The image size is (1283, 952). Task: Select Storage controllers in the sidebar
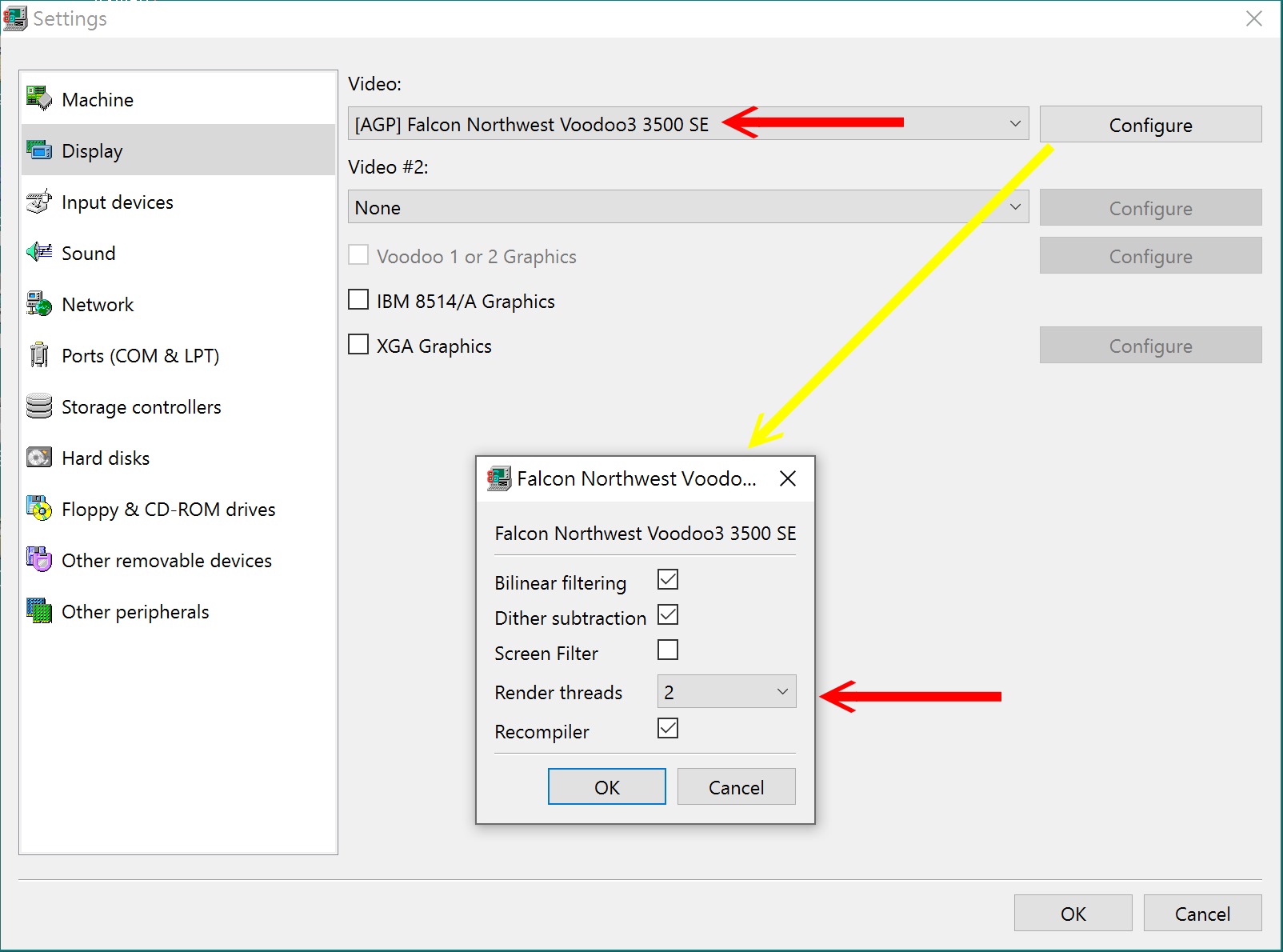point(178,406)
